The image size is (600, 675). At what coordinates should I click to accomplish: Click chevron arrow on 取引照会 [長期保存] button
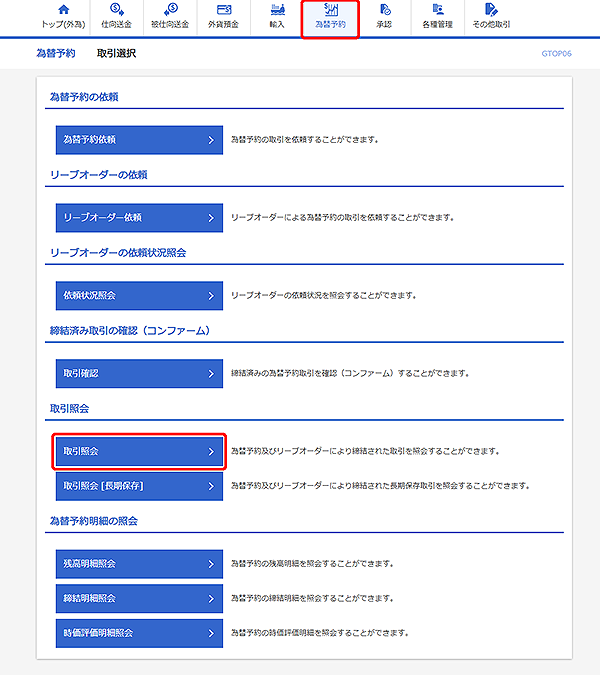click(211, 486)
